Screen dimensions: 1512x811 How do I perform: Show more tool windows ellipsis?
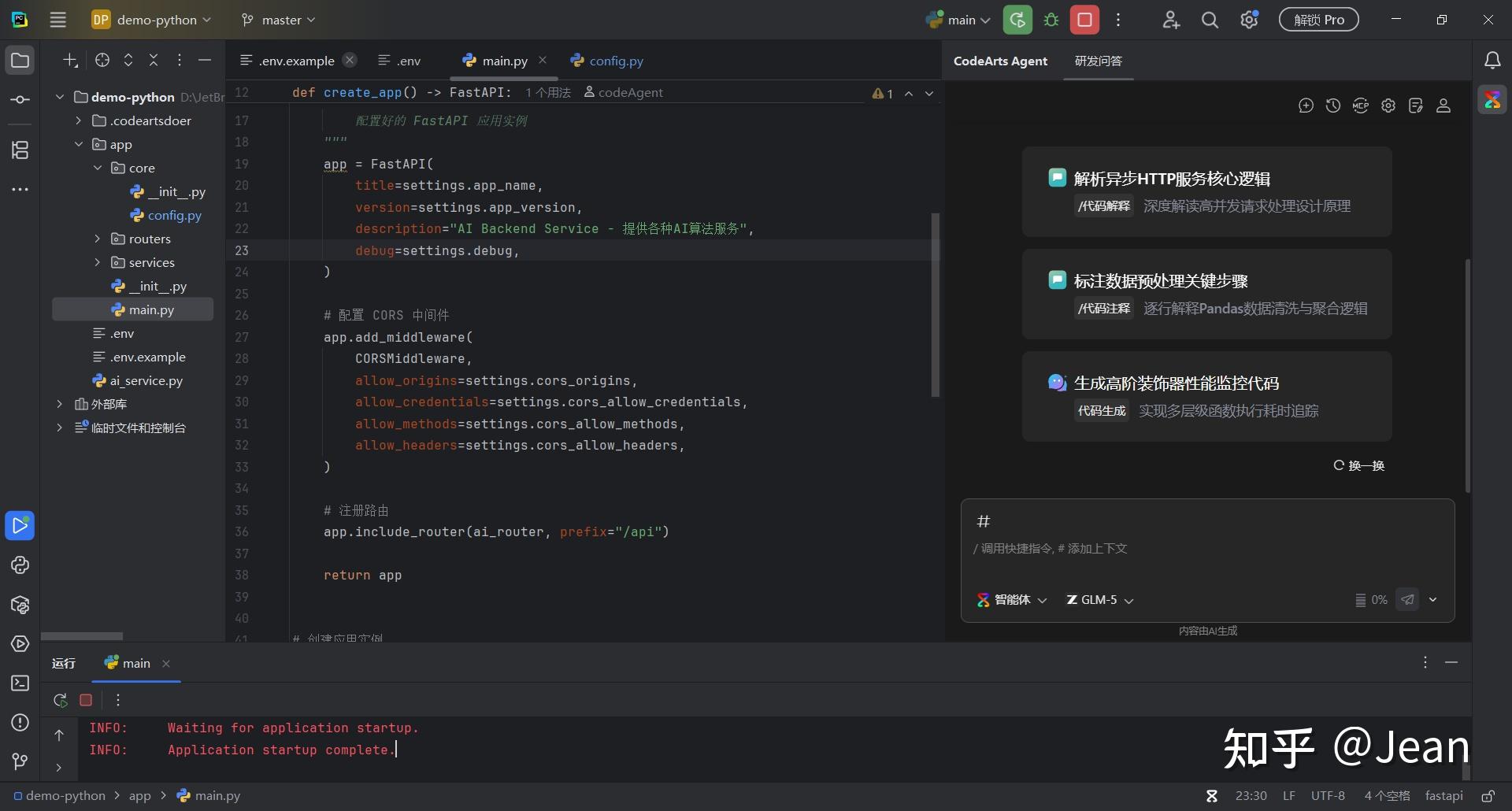20,190
